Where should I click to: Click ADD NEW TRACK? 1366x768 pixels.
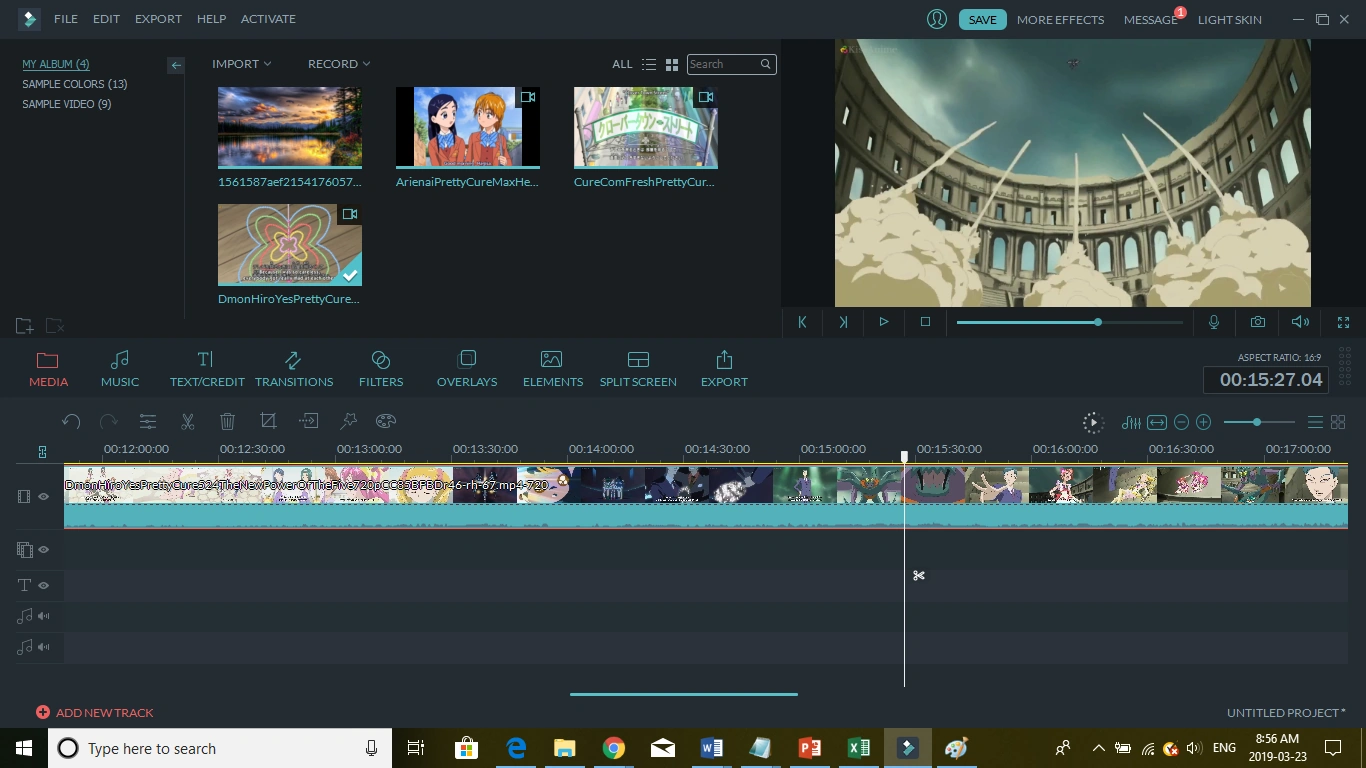(x=95, y=713)
